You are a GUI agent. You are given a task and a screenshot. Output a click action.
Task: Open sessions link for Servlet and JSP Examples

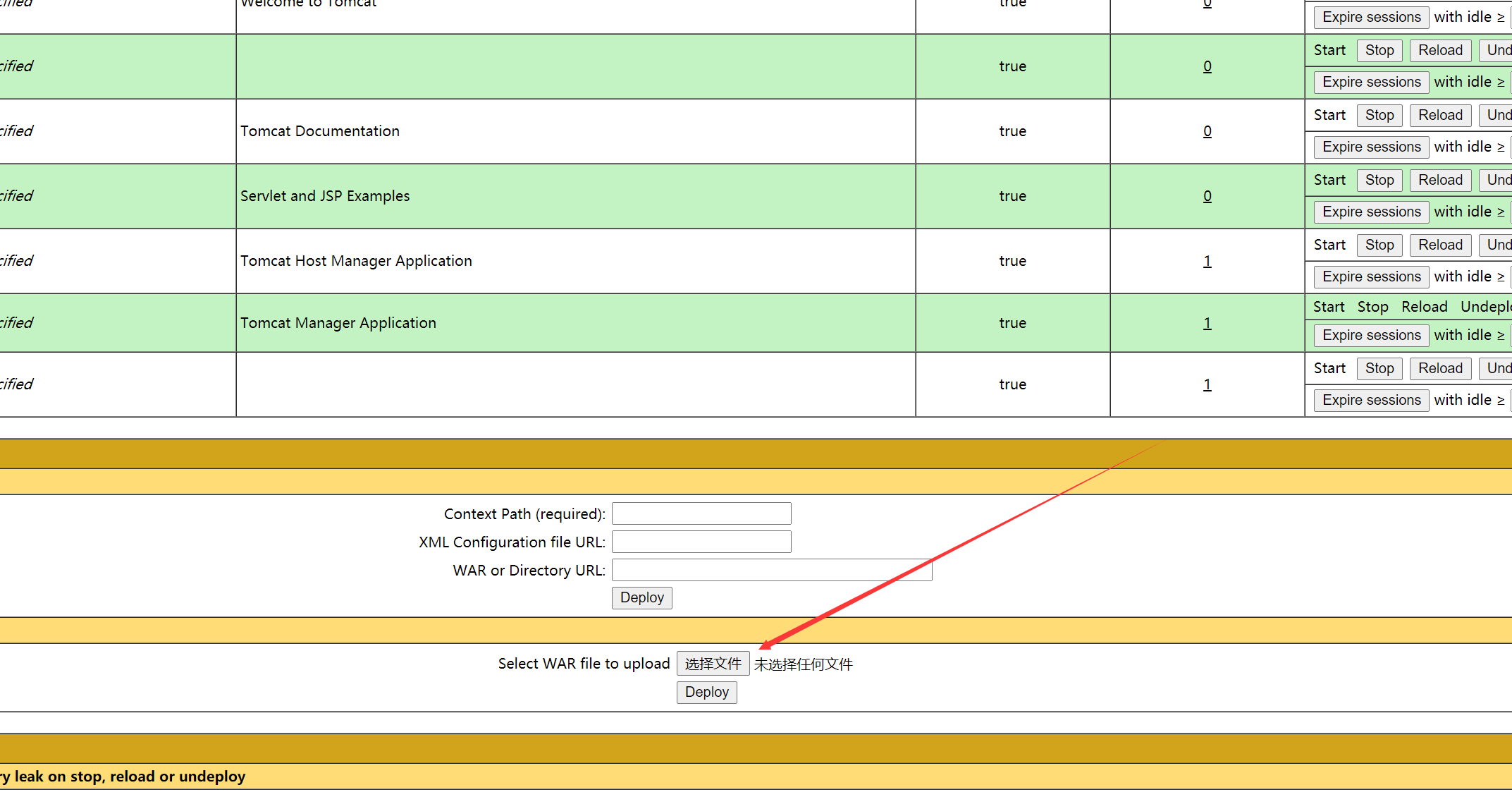1207,196
